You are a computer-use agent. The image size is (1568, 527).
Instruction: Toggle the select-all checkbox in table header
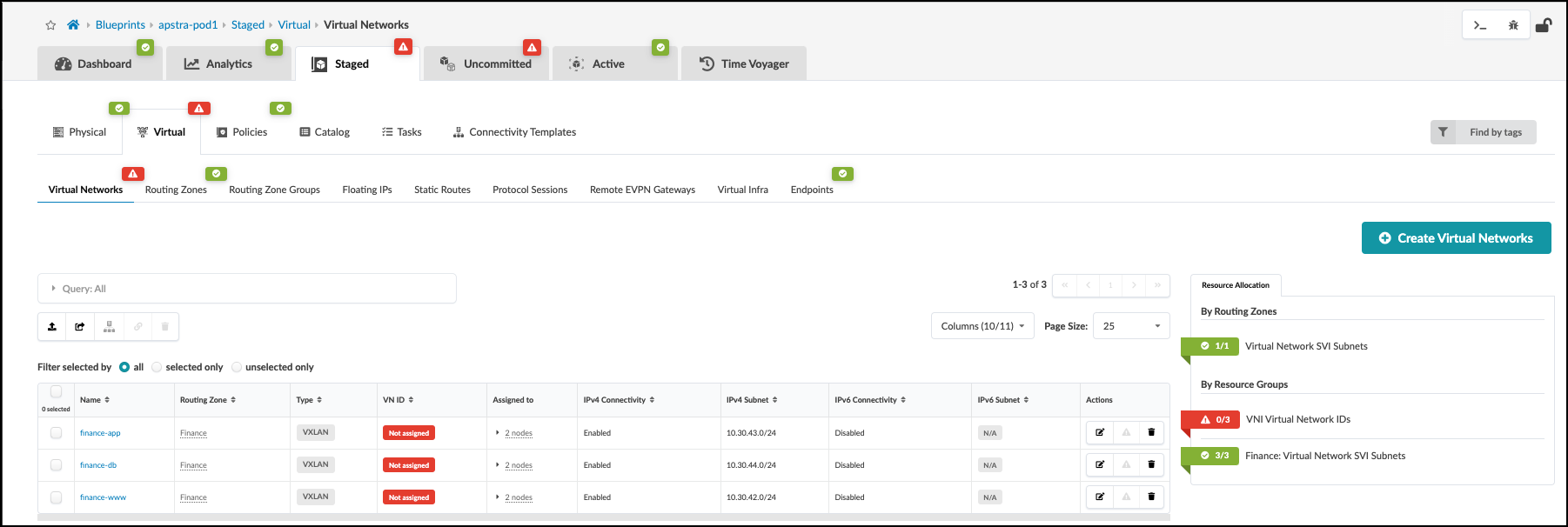57,392
